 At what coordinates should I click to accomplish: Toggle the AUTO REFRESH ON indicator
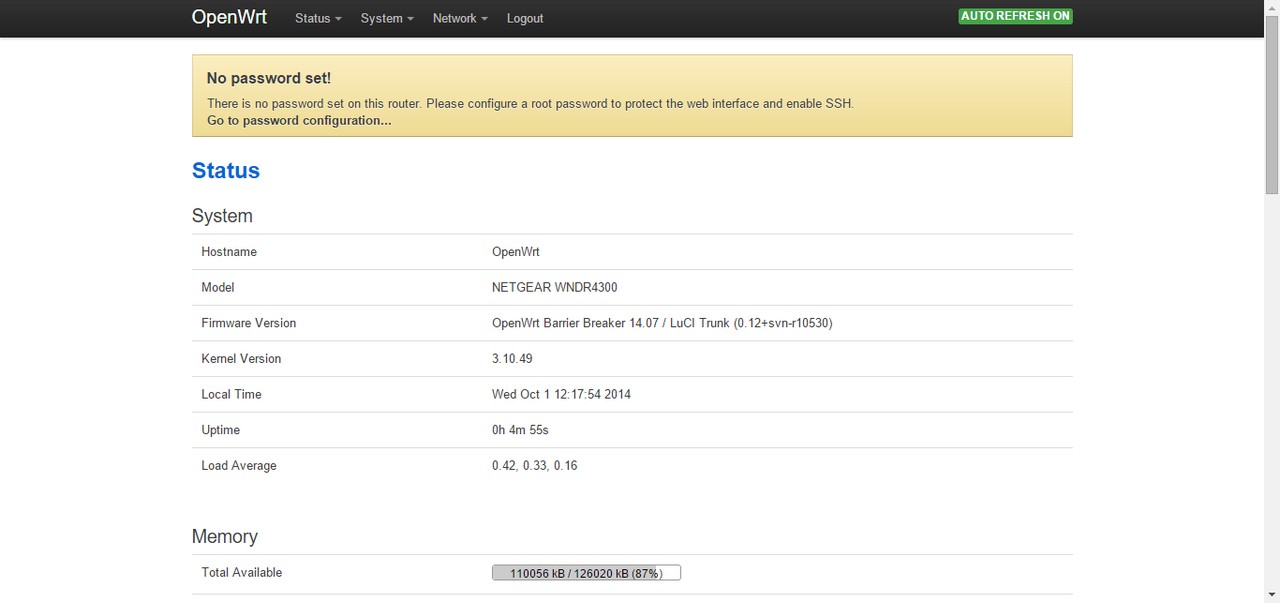[x=1015, y=16]
